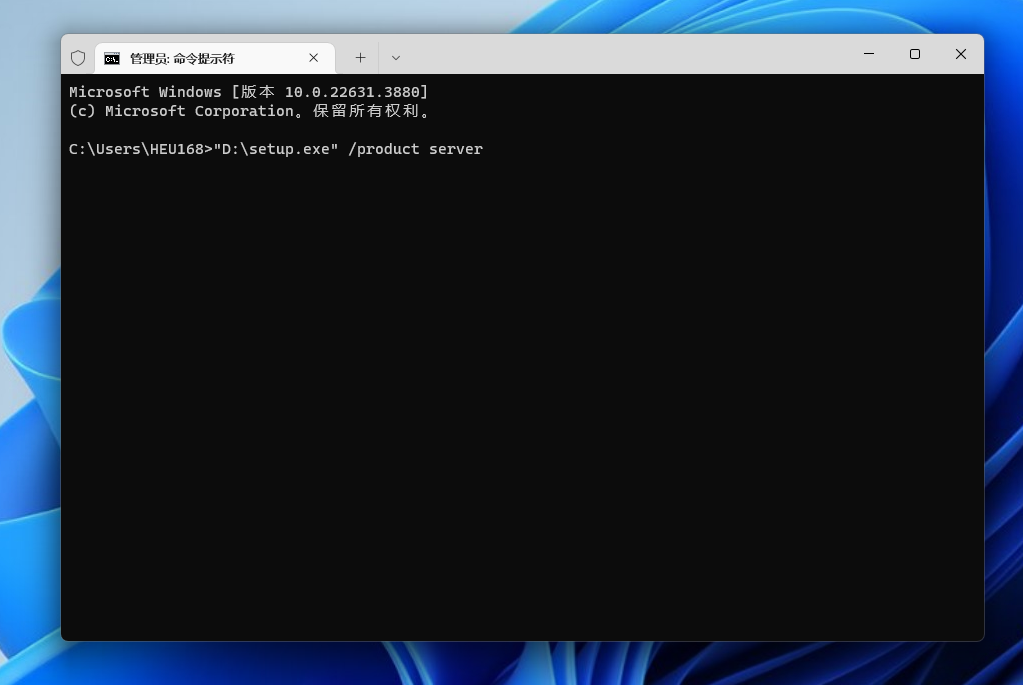
Task: Click the /product argument in the command
Action: tap(383, 149)
